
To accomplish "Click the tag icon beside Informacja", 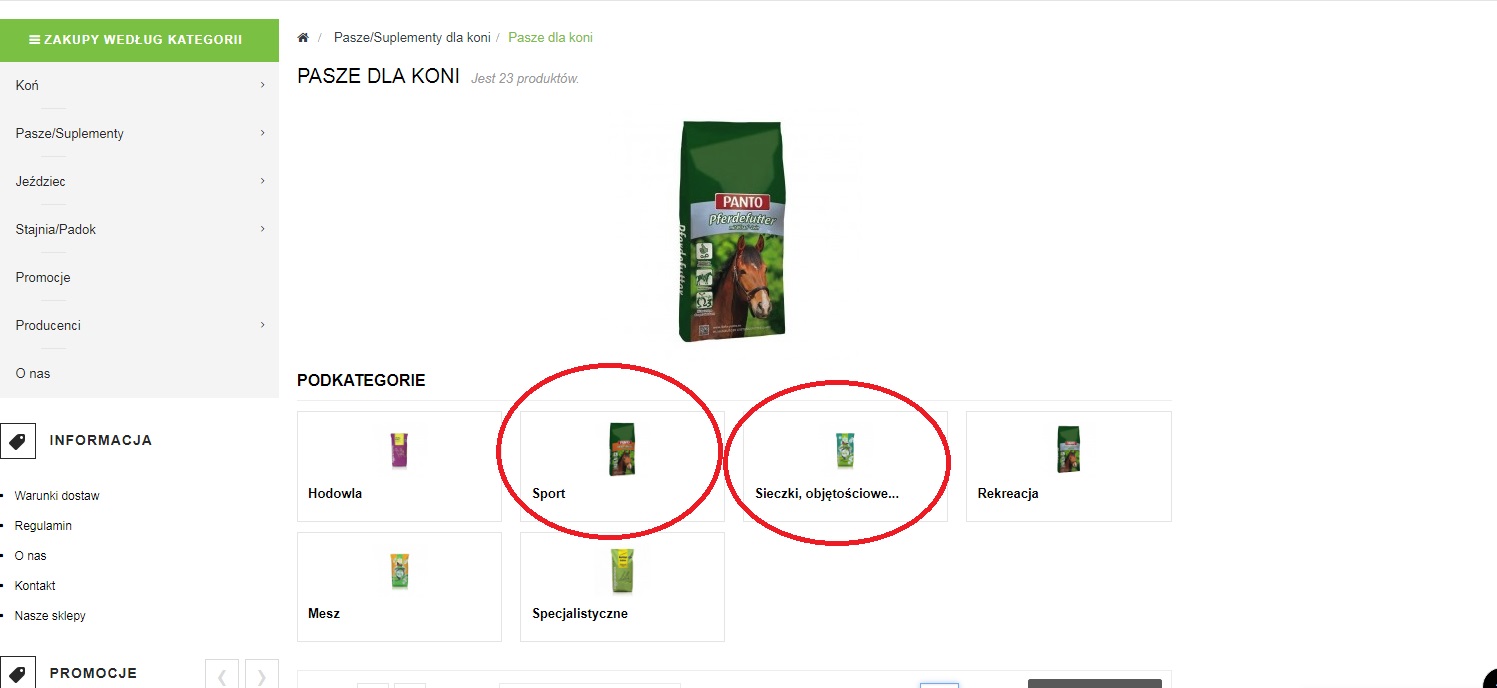I will pyautogui.click(x=18, y=440).
